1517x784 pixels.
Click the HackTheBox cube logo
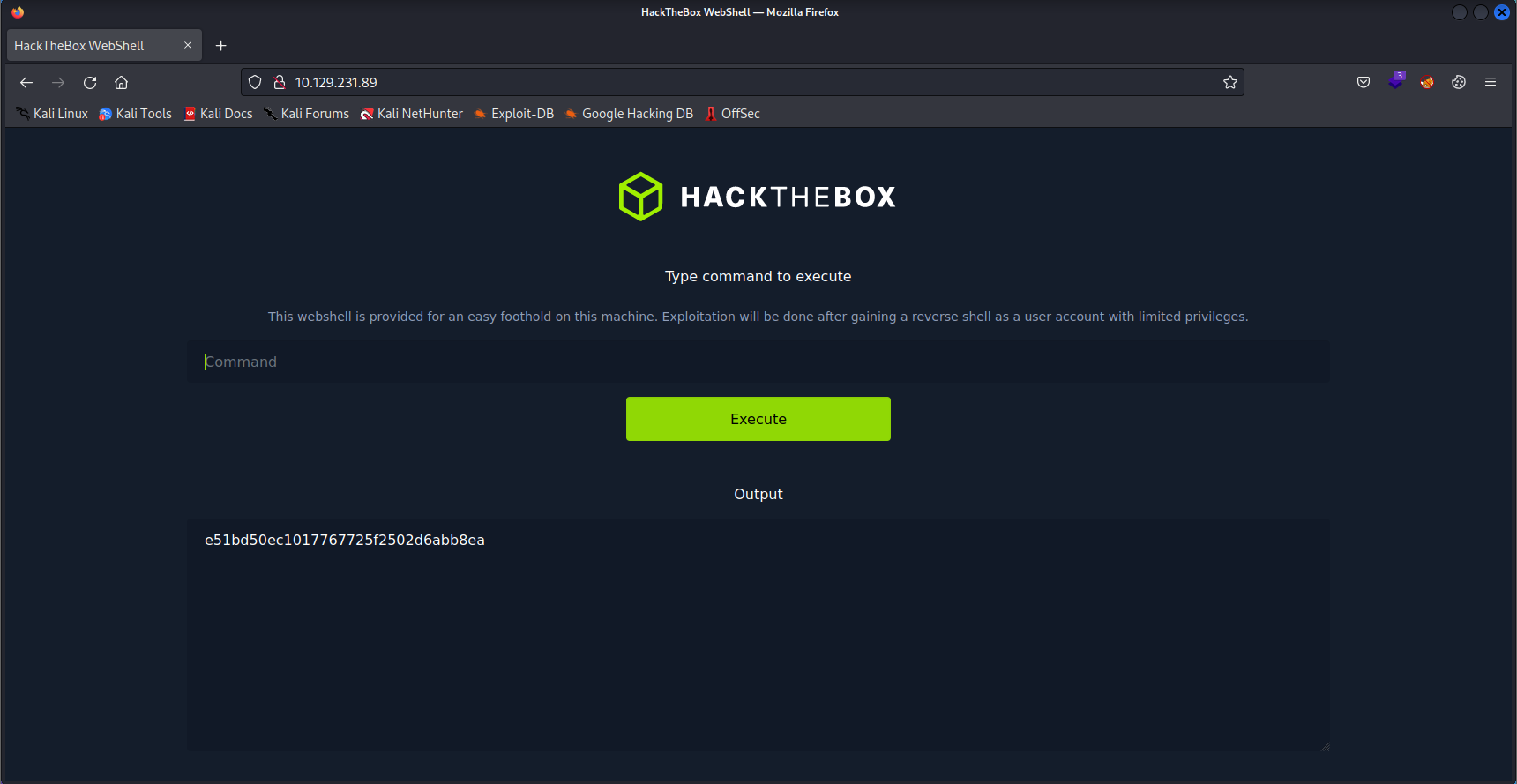click(x=640, y=197)
